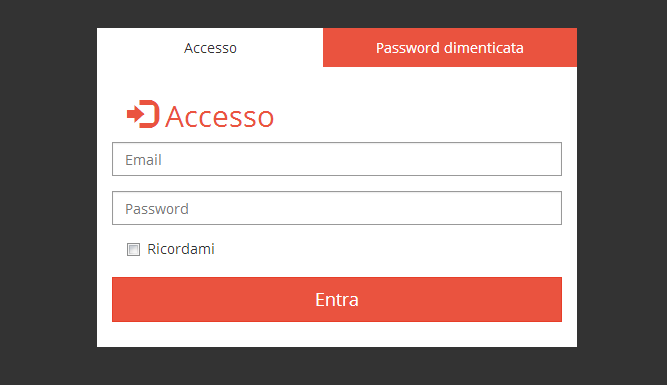This screenshot has width=667, height=385.
Task: Select the red Password dimenticata header
Action: pos(450,48)
